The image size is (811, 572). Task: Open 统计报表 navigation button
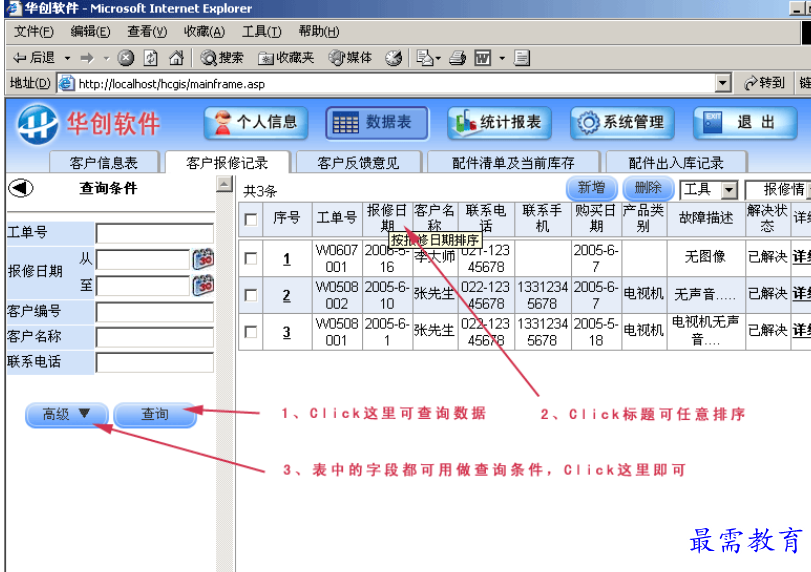click(499, 123)
